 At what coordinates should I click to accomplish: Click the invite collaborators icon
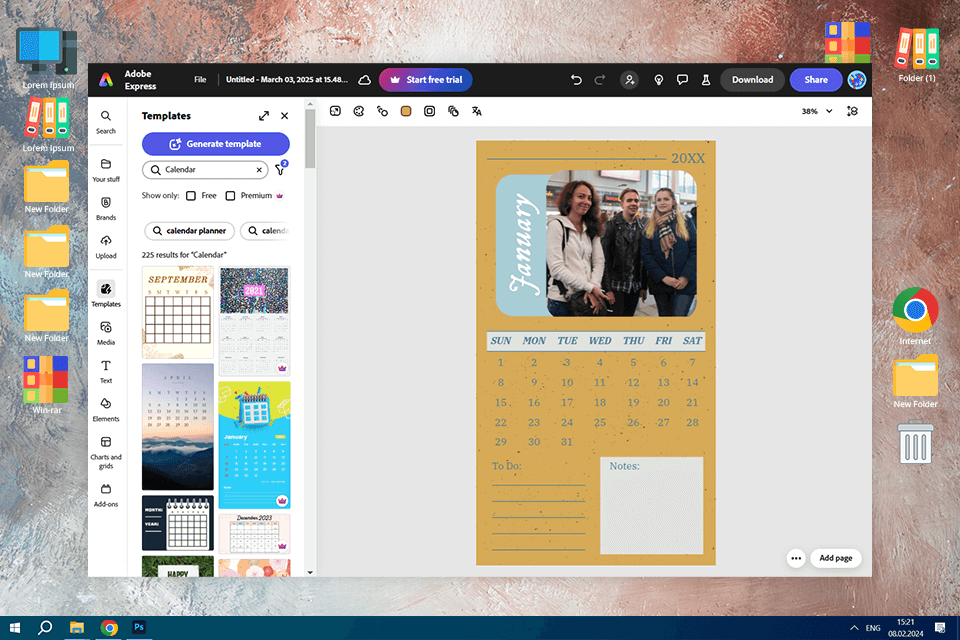pos(629,80)
